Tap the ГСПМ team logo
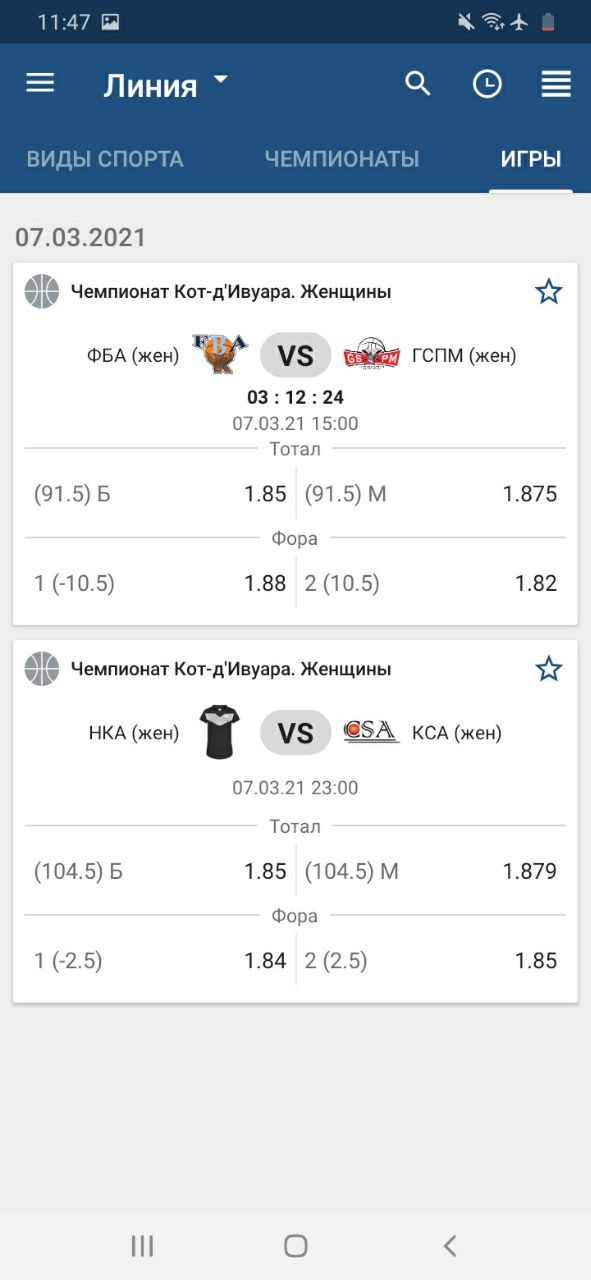591x1280 pixels. tap(372, 355)
